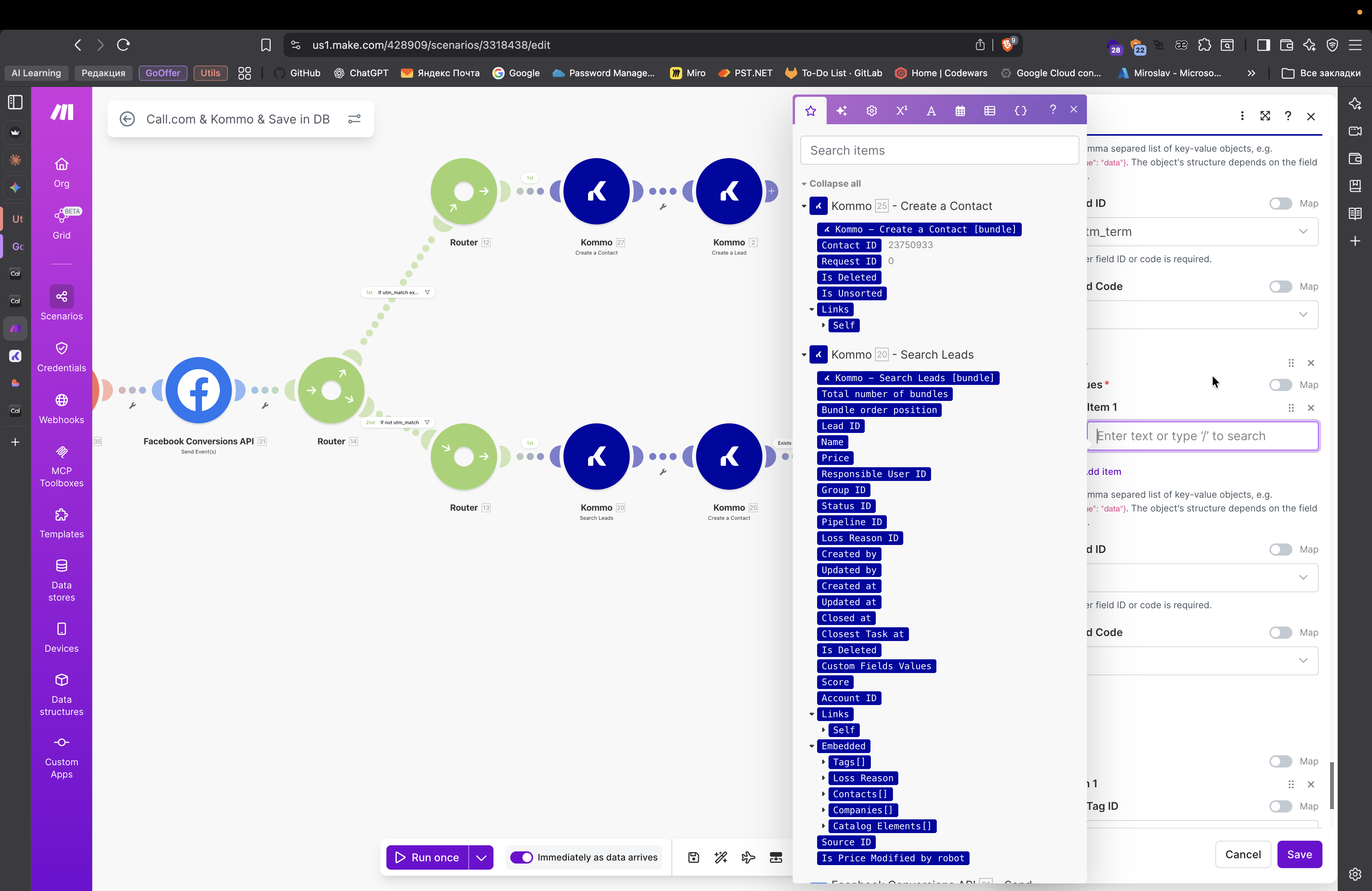Open Data stores in sidebar
Image resolution: width=1372 pixels, height=891 pixels.
(61, 579)
